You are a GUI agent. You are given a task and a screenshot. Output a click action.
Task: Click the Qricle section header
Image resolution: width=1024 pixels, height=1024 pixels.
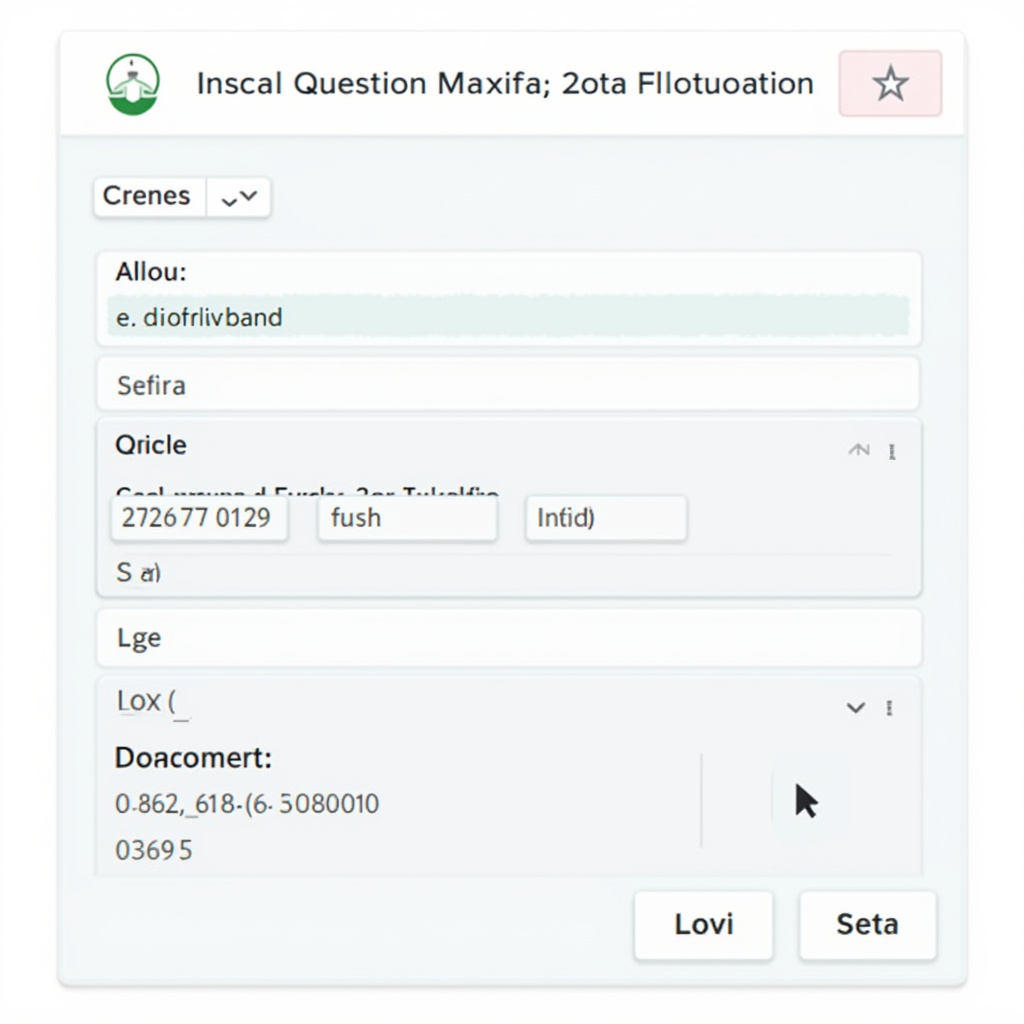(x=151, y=445)
